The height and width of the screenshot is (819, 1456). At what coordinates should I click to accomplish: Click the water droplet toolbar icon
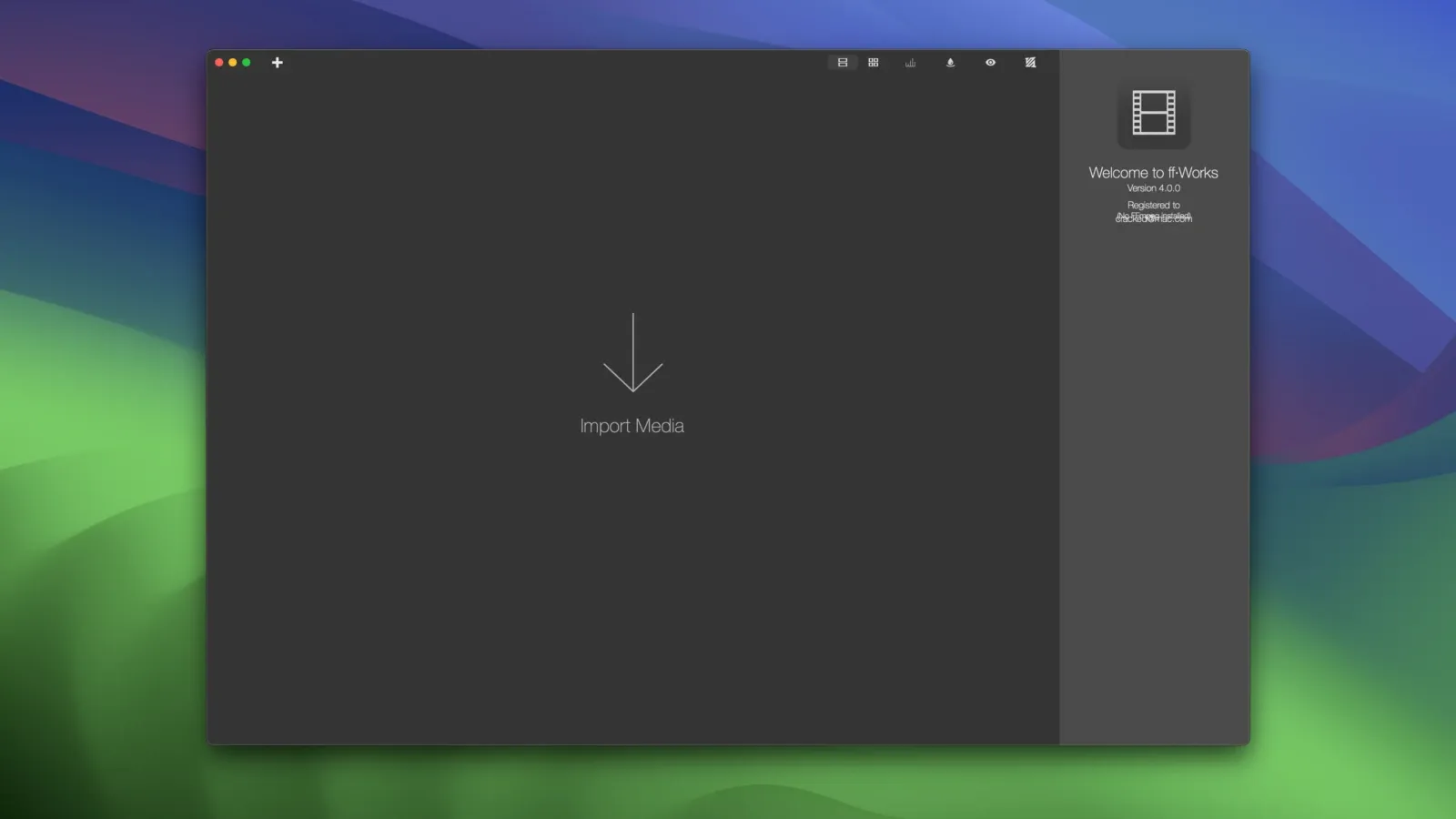(950, 63)
